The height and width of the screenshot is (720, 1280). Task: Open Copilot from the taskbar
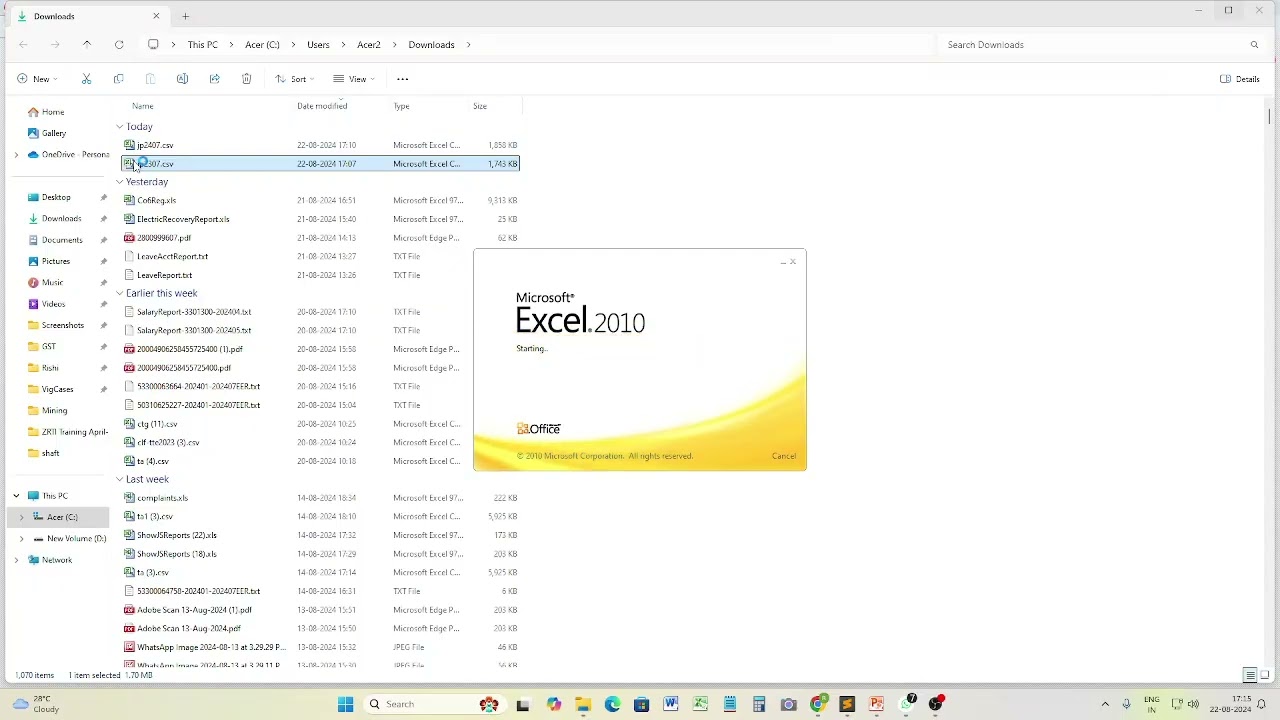pos(554,704)
